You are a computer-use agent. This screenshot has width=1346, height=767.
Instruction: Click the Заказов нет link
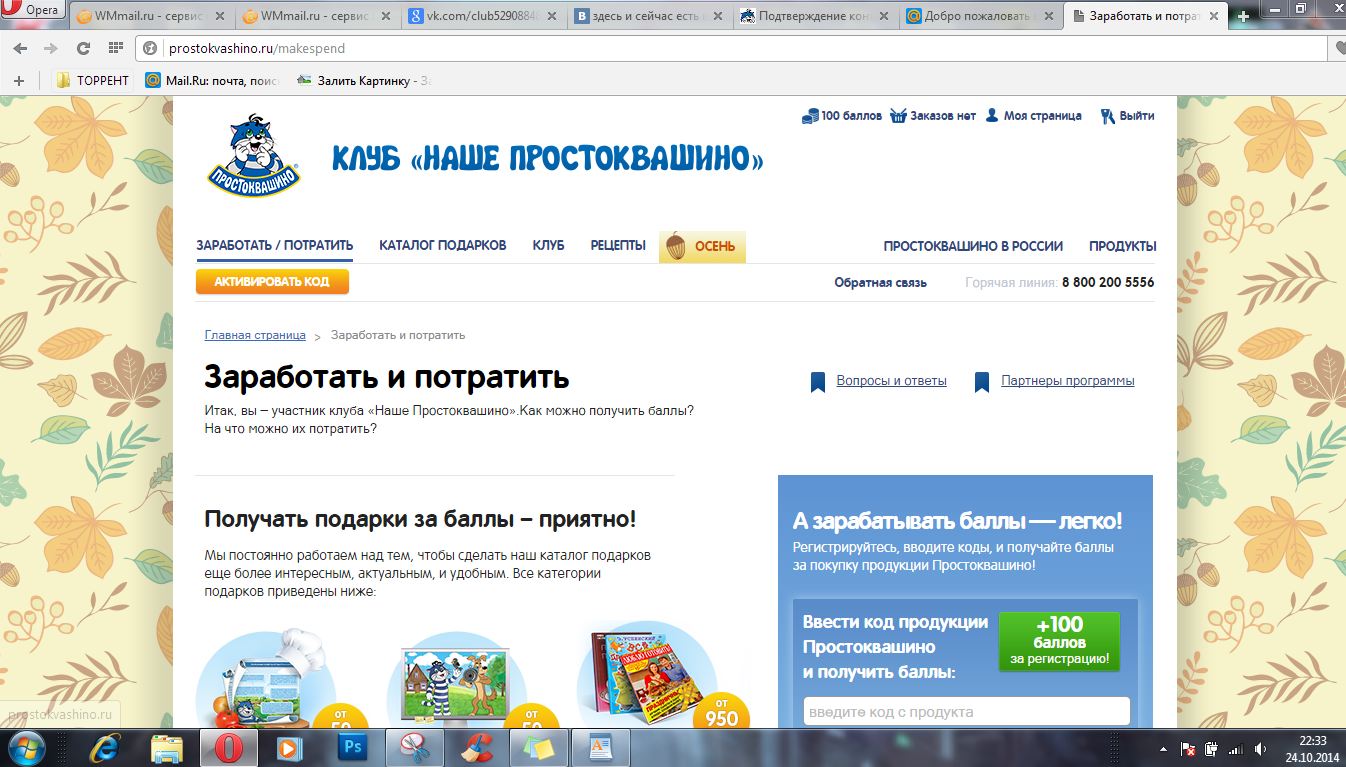coord(943,116)
